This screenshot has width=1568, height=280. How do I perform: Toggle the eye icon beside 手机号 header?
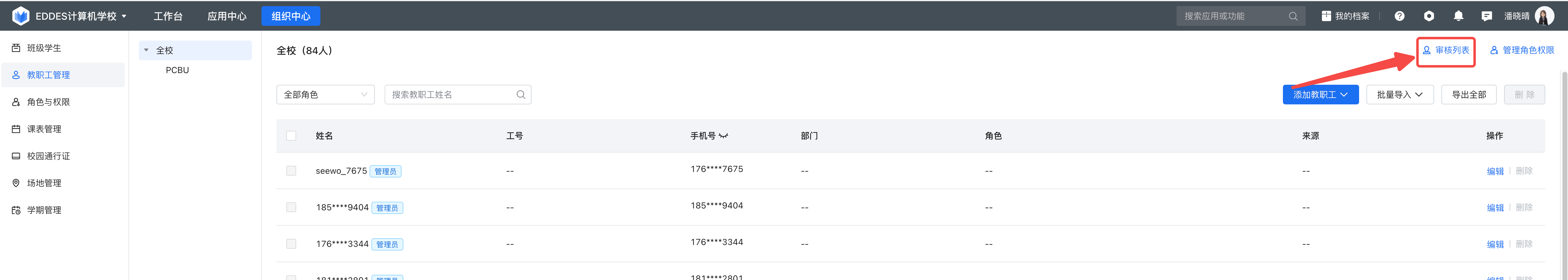(x=723, y=136)
